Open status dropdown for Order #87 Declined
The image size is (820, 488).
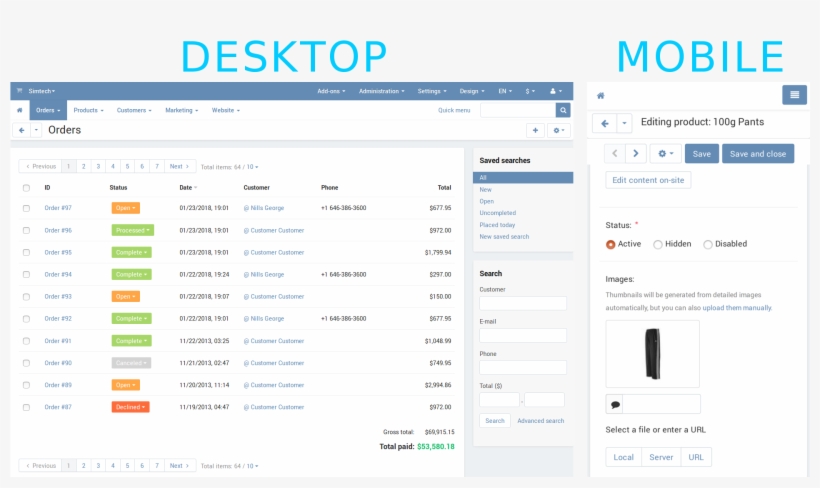(130, 407)
